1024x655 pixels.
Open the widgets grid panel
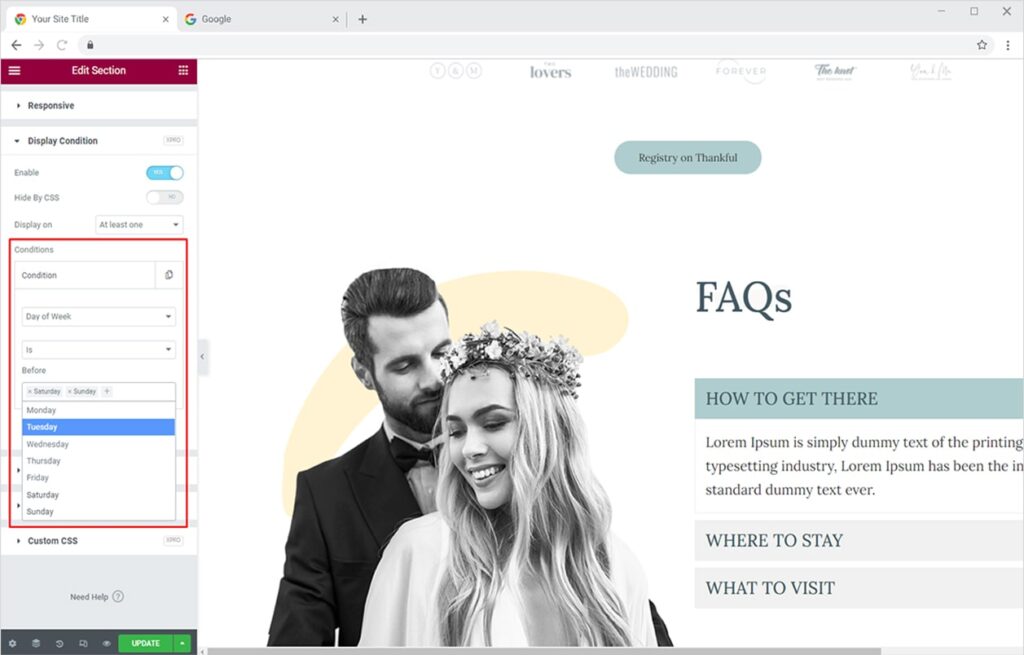[183, 71]
